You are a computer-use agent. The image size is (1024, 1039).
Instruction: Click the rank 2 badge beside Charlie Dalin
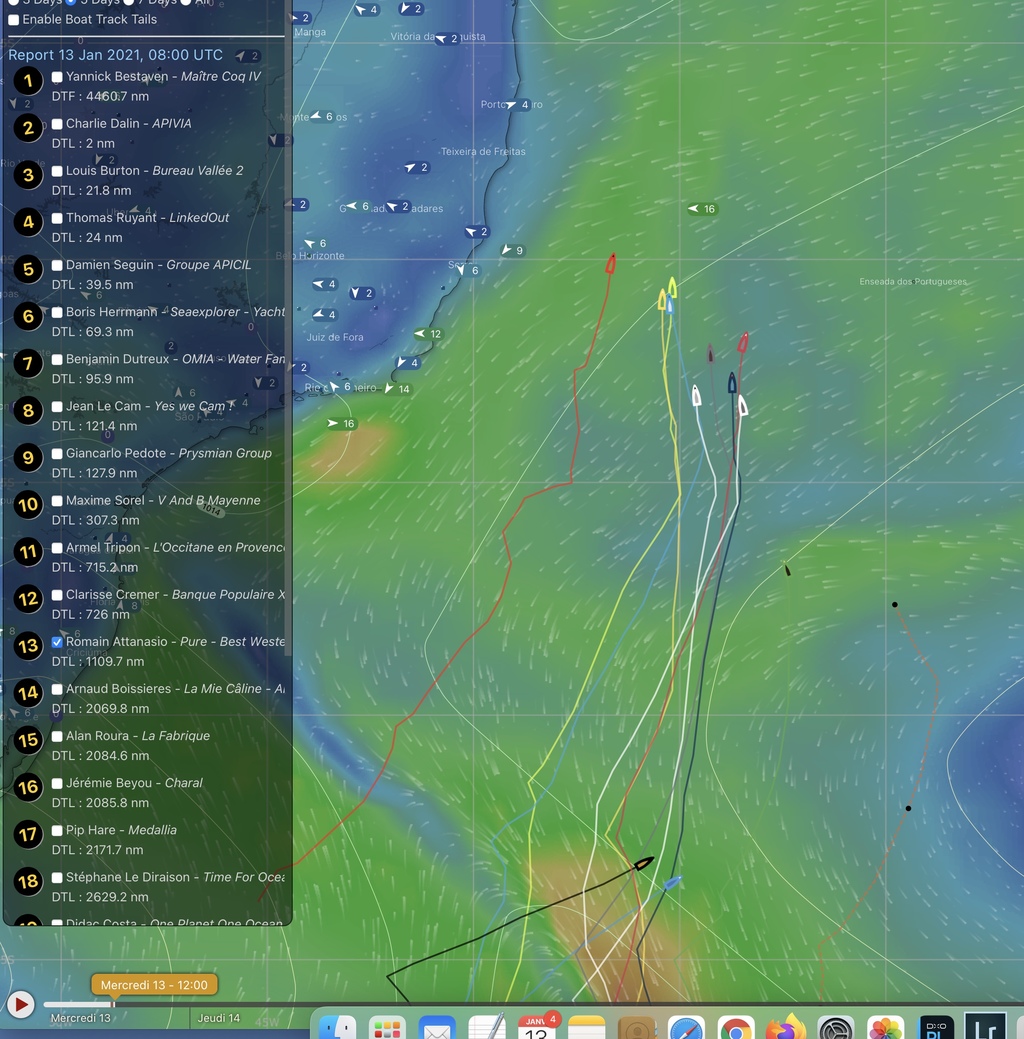pos(28,128)
